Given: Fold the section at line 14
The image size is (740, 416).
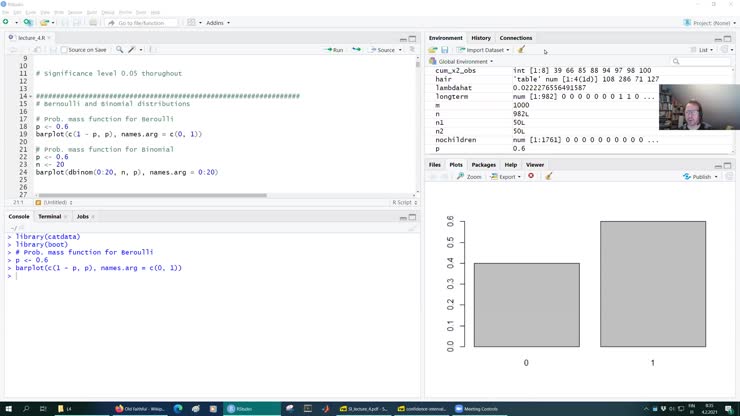Looking at the screenshot, I should (x=31, y=96).
